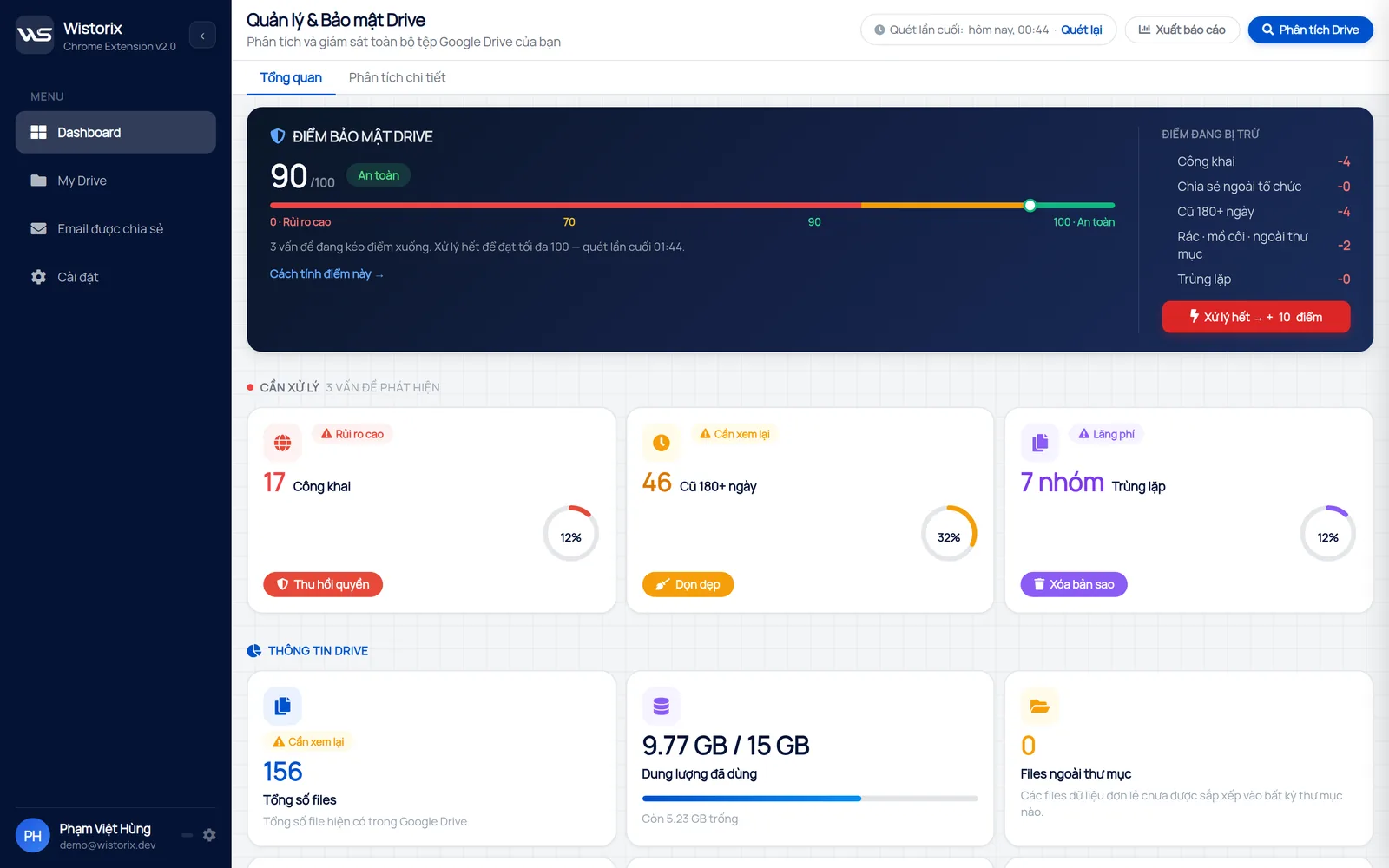Image resolution: width=1389 pixels, height=868 pixels.
Task: Open Cài đặt in the sidebar
Action: (x=115, y=277)
